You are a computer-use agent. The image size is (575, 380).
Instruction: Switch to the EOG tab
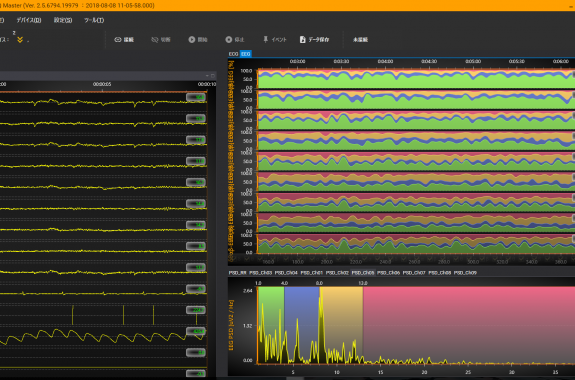(x=234, y=54)
